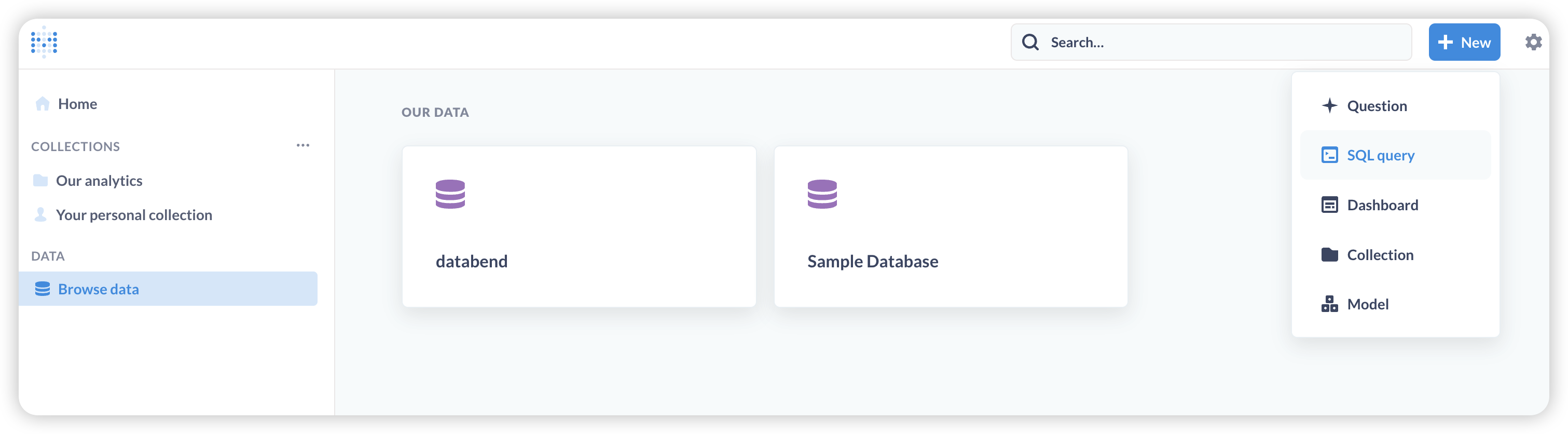Go to Your personal collection

point(134,215)
